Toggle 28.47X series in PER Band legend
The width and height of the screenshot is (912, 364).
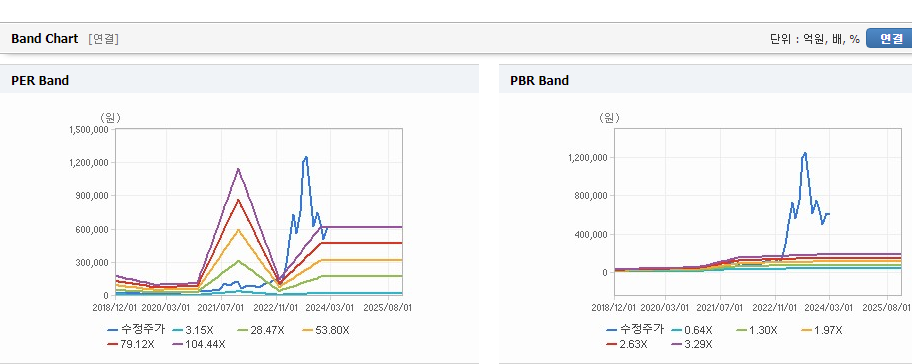point(261,330)
